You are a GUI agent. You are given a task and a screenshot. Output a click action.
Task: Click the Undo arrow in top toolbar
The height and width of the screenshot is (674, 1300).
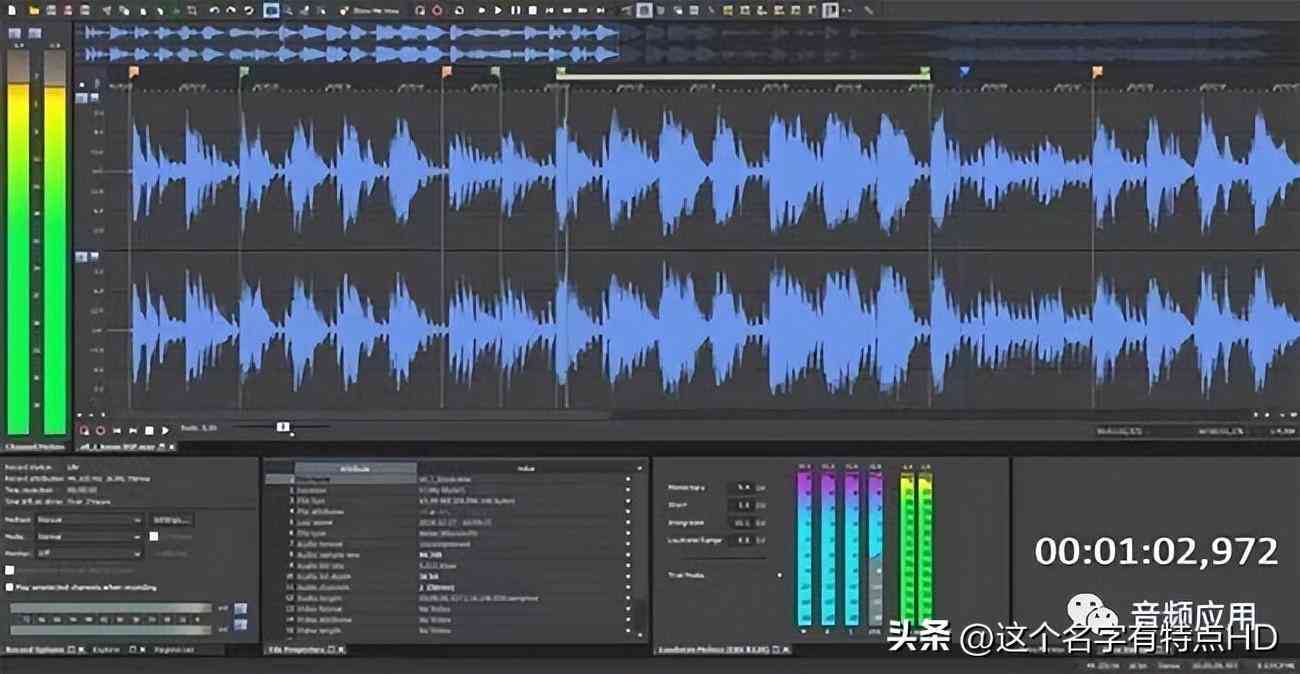tap(214, 9)
